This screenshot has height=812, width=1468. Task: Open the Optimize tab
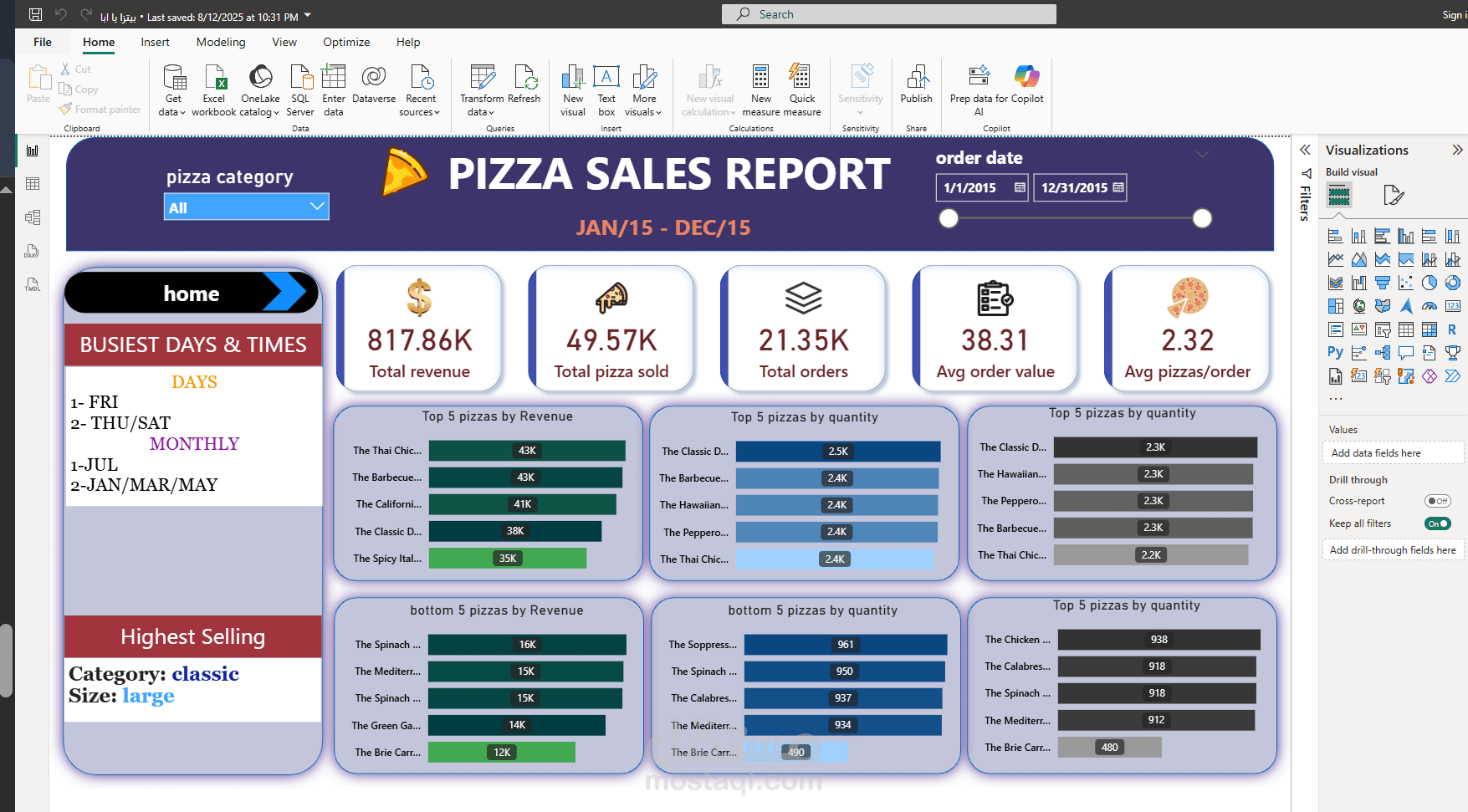[346, 42]
